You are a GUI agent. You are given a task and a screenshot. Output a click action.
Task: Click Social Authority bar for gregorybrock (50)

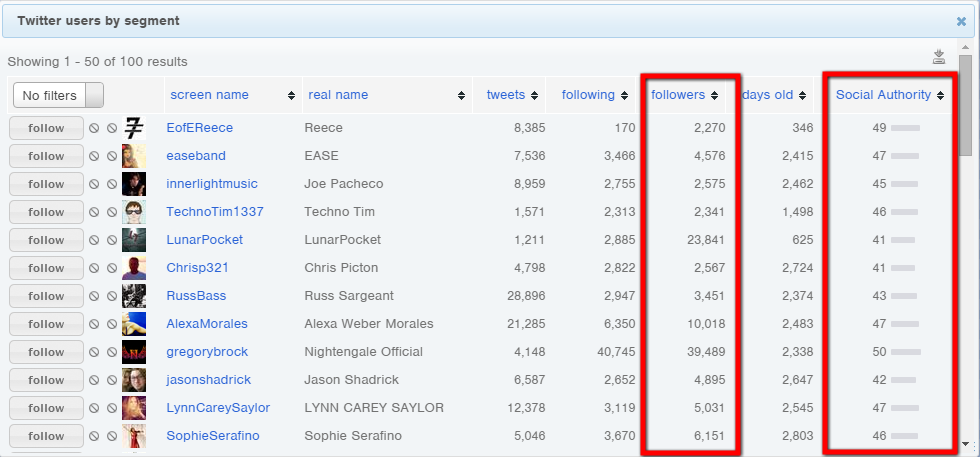pos(906,353)
